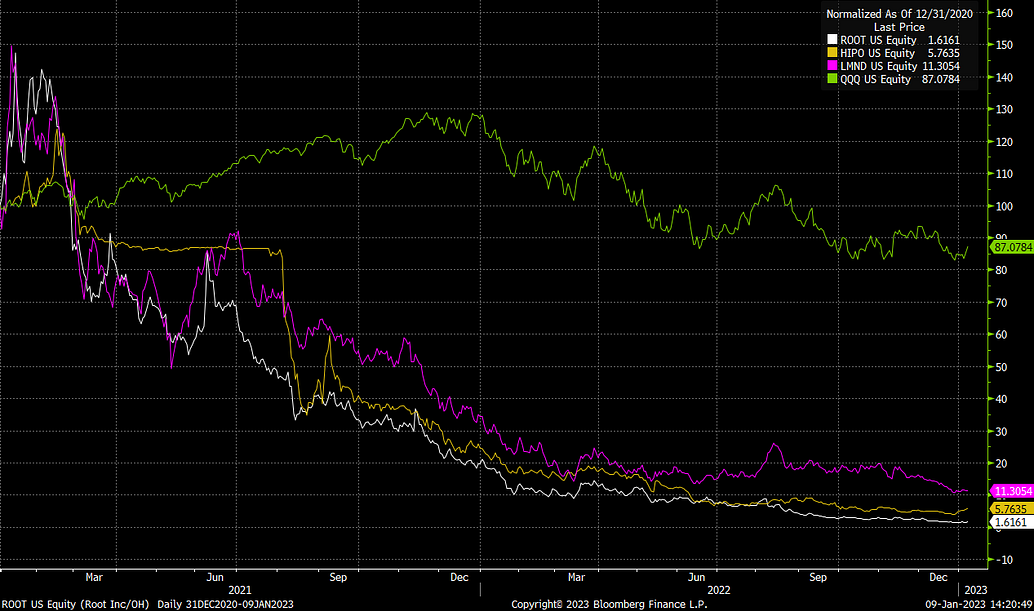
Task: Select HIPO US Equity in the legend
Action: click(x=872, y=53)
